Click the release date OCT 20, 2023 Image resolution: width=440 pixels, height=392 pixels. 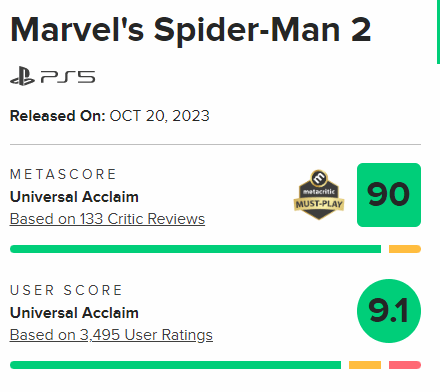click(159, 116)
